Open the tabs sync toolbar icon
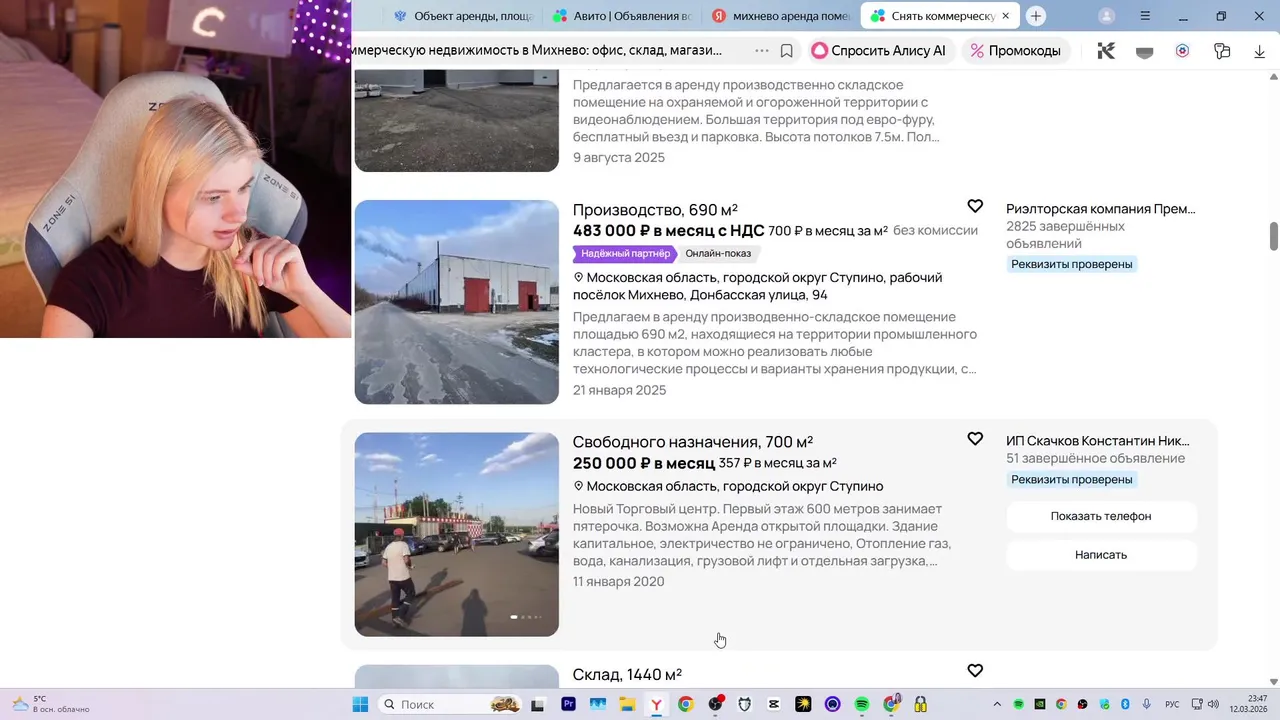The image size is (1280, 720). click(1221, 51)
